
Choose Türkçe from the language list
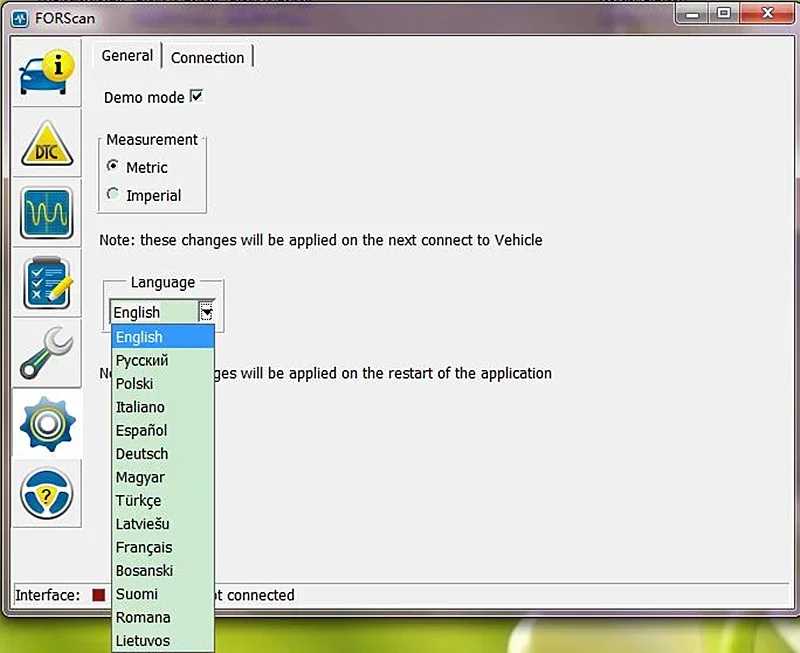(x=163, y=500)
